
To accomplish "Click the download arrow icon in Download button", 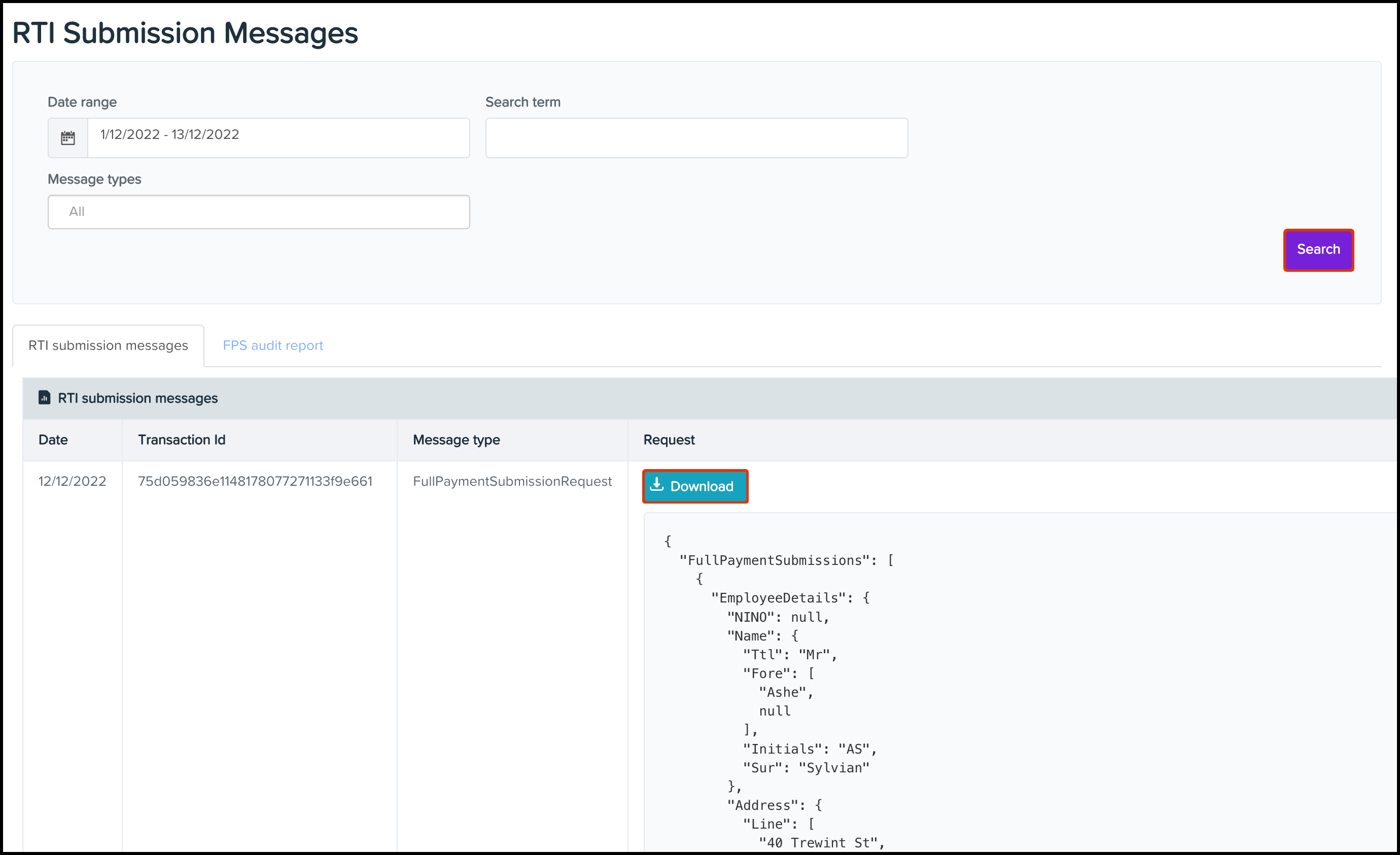I will coord(656,485).
